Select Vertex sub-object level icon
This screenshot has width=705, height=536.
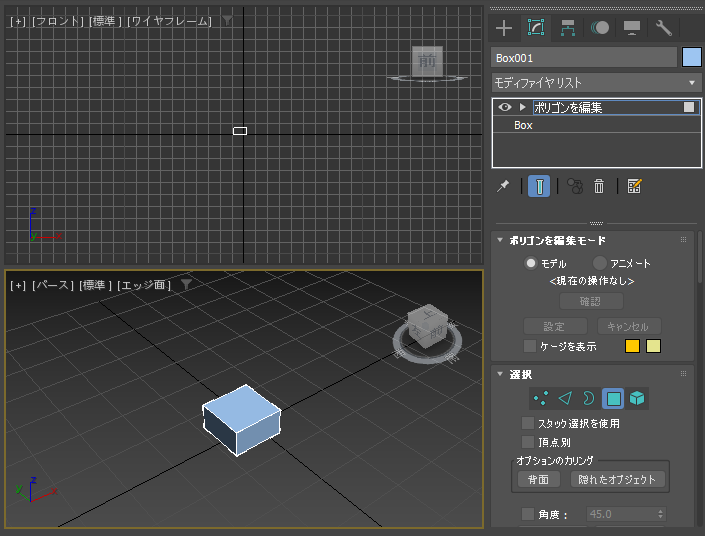point(541,398)
